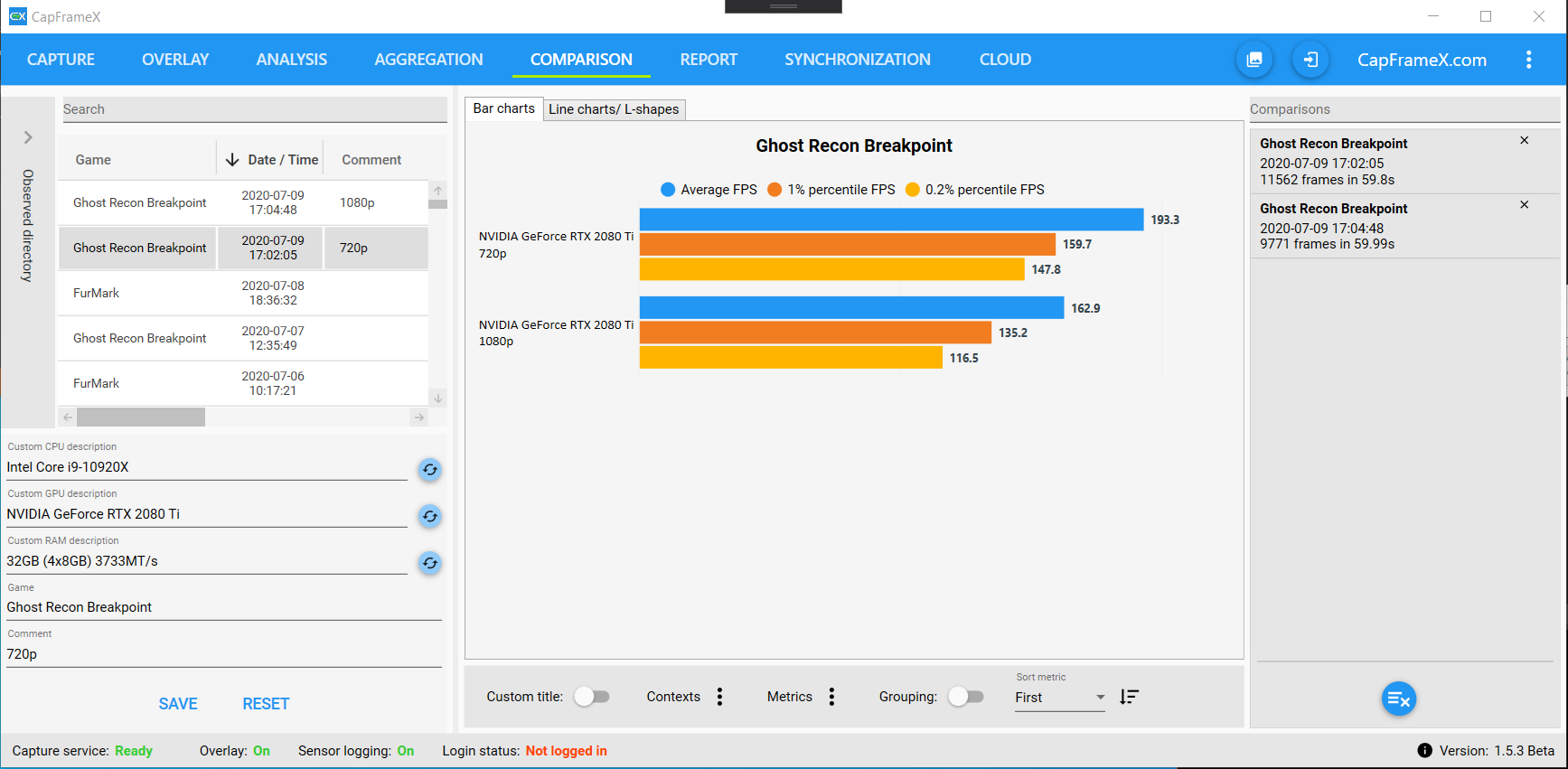Open the OVERLAY tab
The height and width of the screenshot is (769, 1568).
click(175, 60)
